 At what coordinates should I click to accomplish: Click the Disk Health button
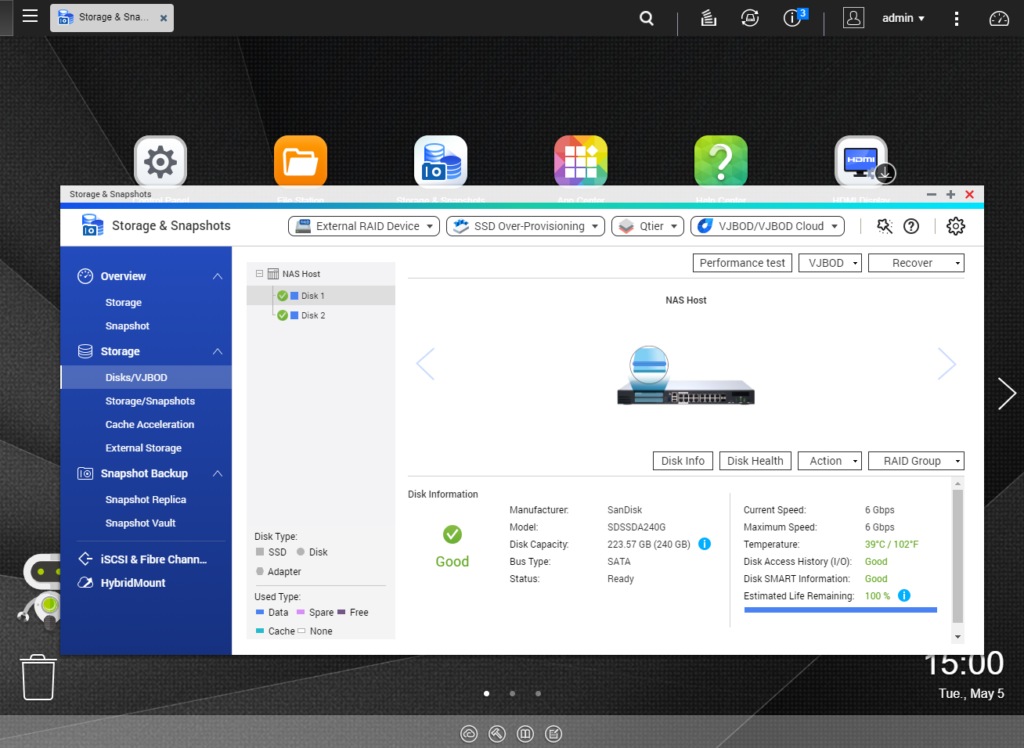(x=755, y=461)
